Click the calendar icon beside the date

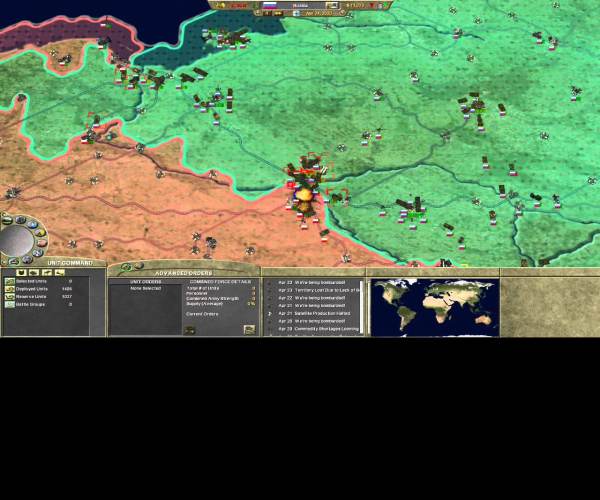tap(296, 13)
